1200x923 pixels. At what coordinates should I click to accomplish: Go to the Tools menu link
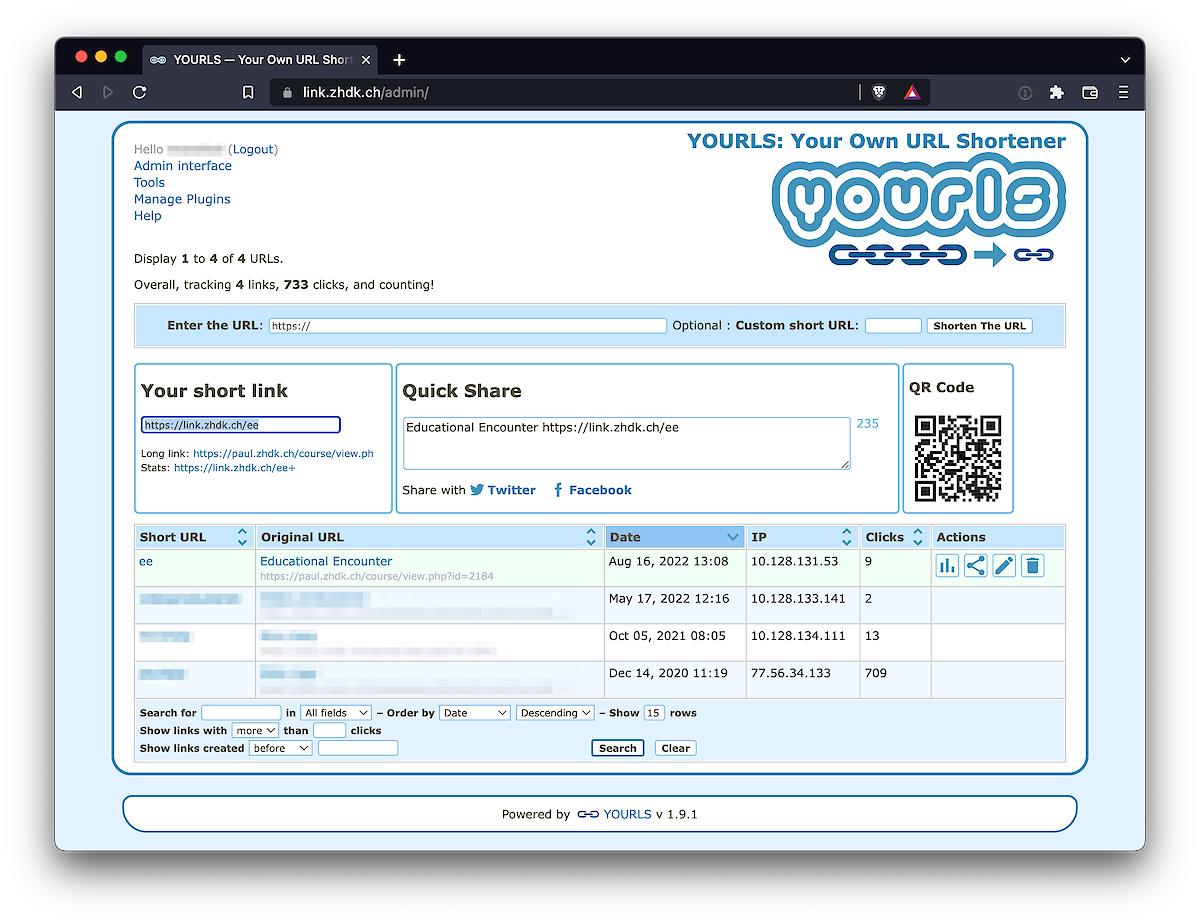[x=149, y=182]
